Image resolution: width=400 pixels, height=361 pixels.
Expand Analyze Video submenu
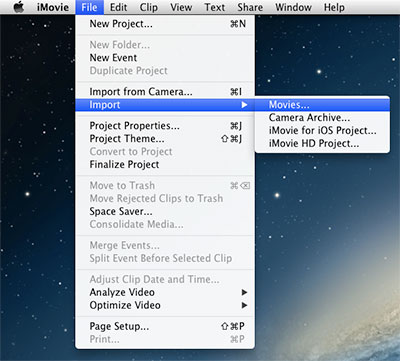click(x=165, y=292)
